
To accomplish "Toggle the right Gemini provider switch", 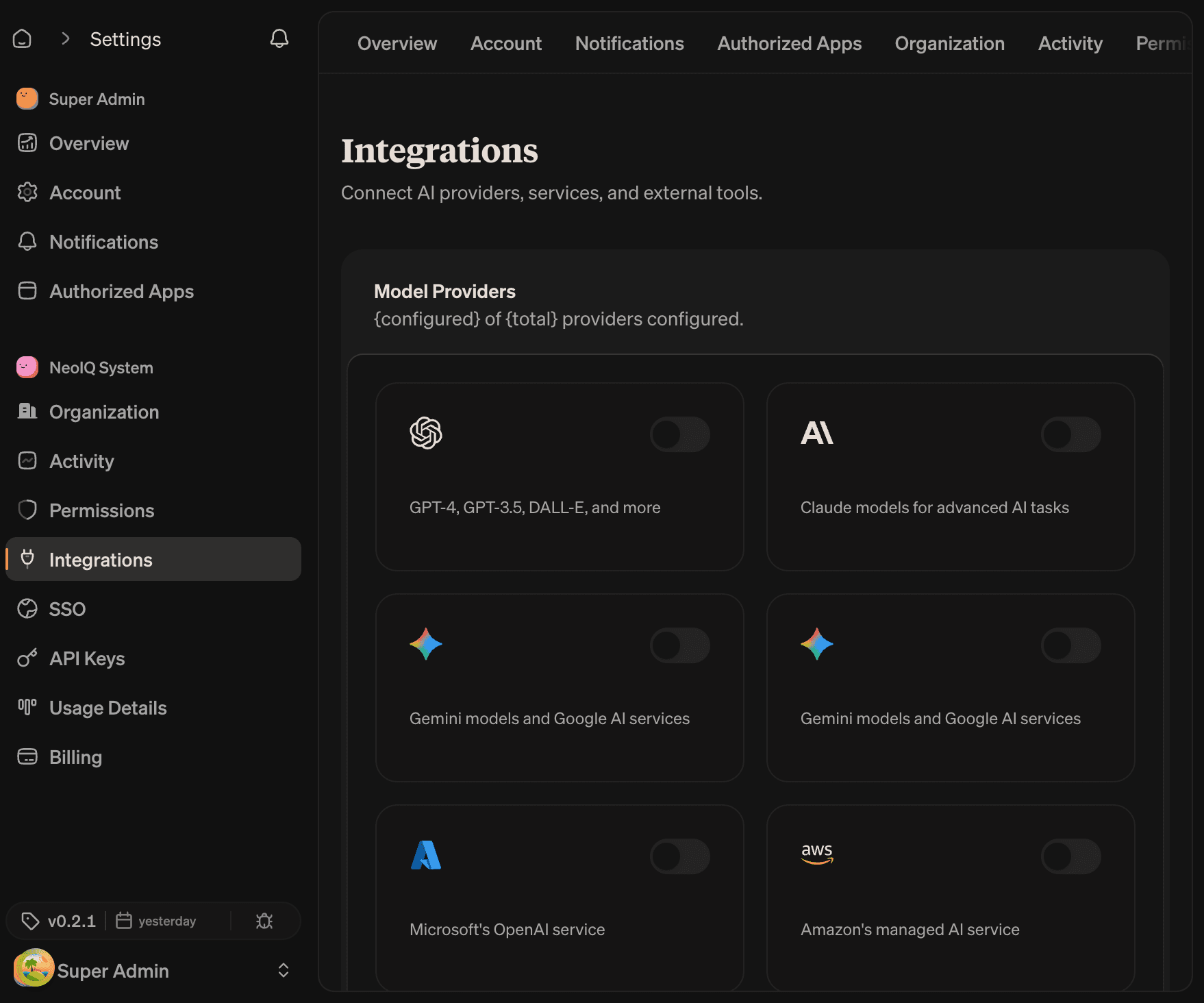I will (x=1071, y=645).
